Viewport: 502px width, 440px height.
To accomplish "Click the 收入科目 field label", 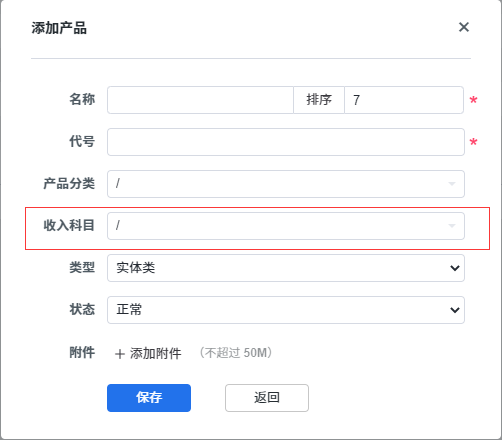I will [69, 225].
